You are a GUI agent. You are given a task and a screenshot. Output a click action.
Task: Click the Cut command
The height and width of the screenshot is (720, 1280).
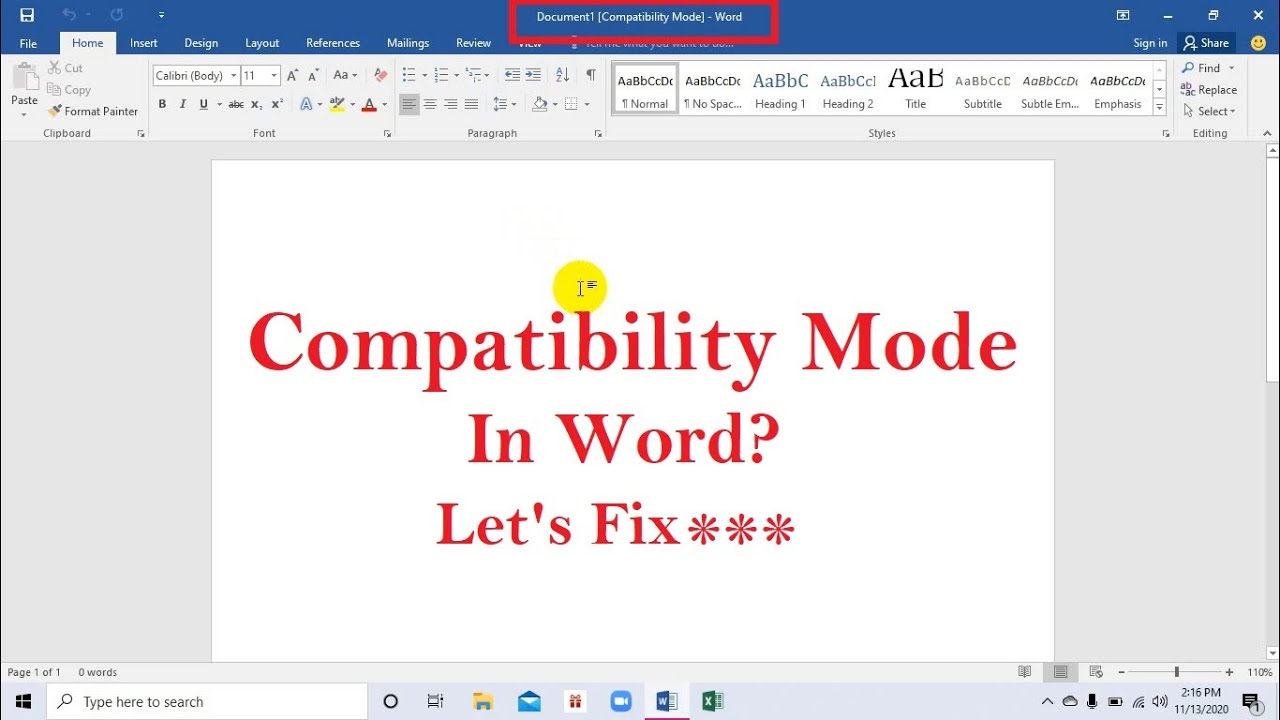pos(66,68)
